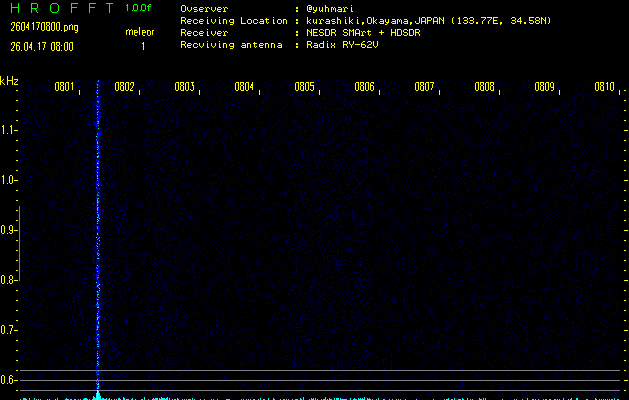Viewport: 629px width, 400px height.
Task: Select the filename 2604170800.png
Action: tap(44, 27)
